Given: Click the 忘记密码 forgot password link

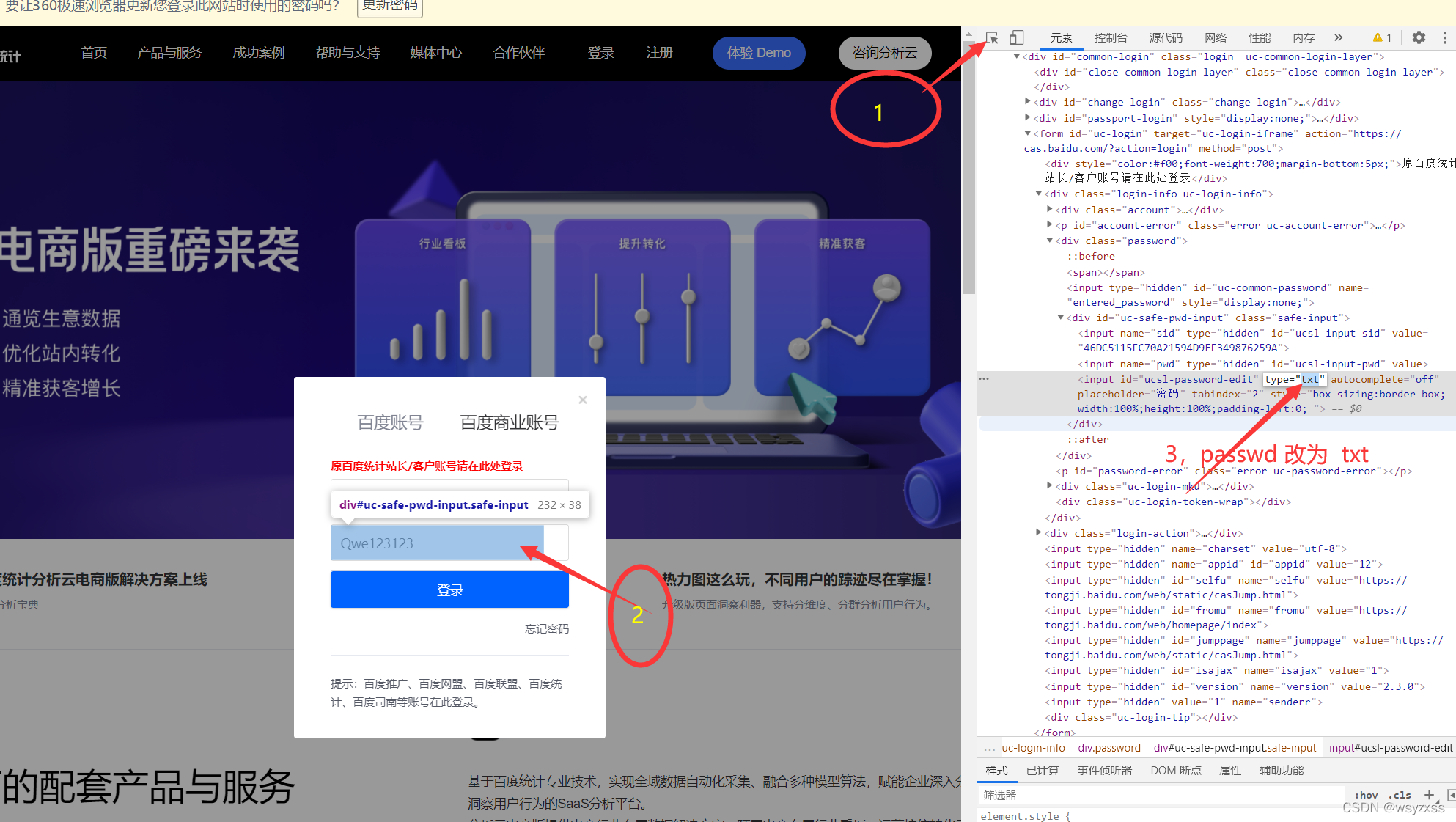Looking at the screenshot, I should tap(546, 628).
